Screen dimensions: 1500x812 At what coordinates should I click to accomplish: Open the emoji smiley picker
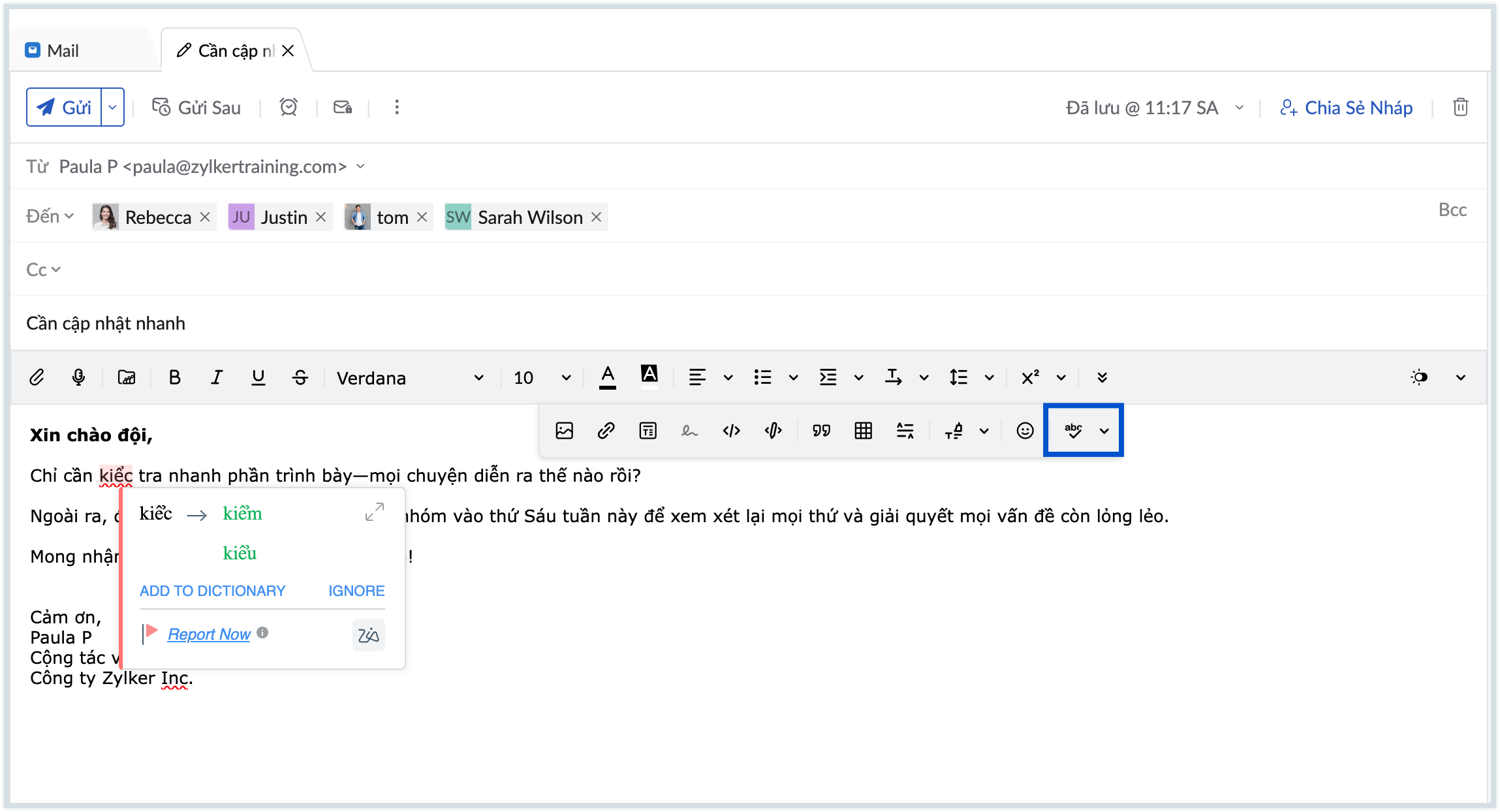pyautogui.click(x=1025, y=431)
